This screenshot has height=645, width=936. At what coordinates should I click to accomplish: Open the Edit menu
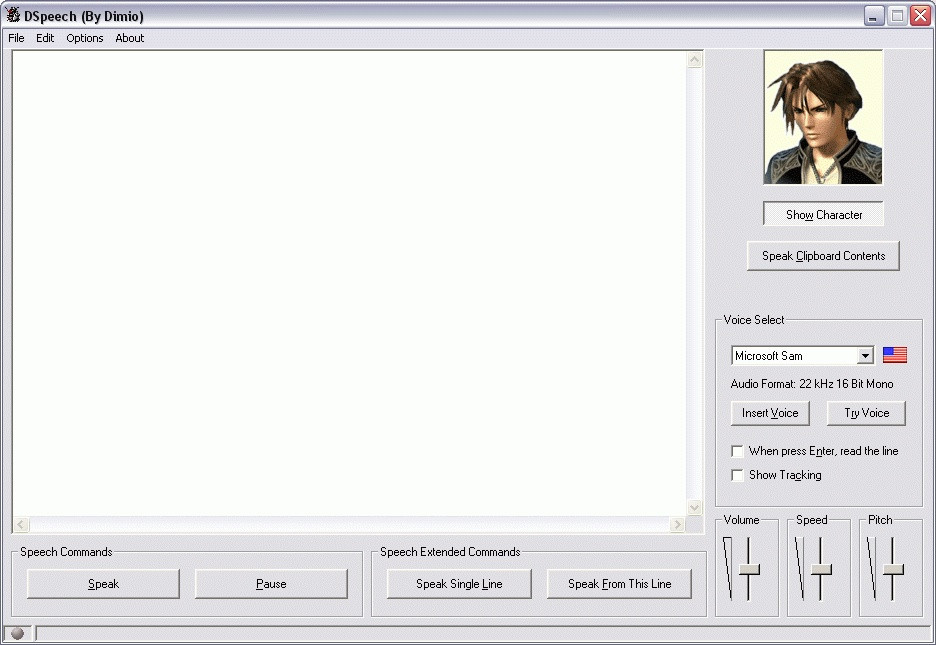click(x=45, y=38)
